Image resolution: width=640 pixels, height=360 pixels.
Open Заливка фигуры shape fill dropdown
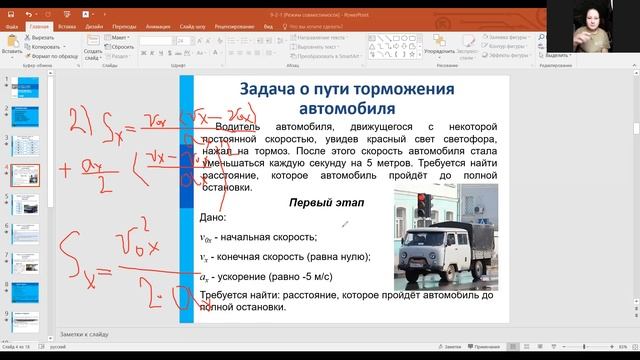pyautogui.click(x=506, y=37)
